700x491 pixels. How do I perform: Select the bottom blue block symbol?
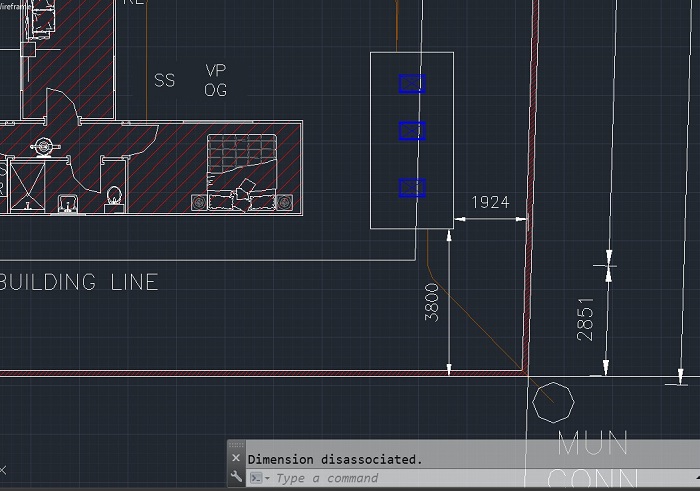[412, 188]
